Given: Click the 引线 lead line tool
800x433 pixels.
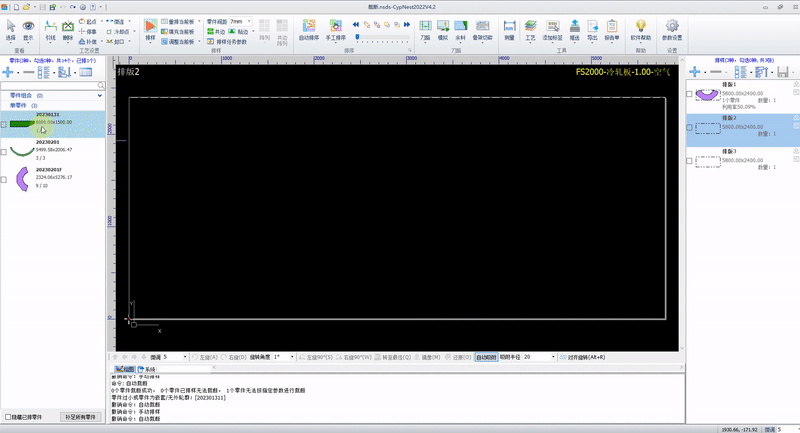Looking at the screenshot, I should pyautogui.click(x=50, y=27).
